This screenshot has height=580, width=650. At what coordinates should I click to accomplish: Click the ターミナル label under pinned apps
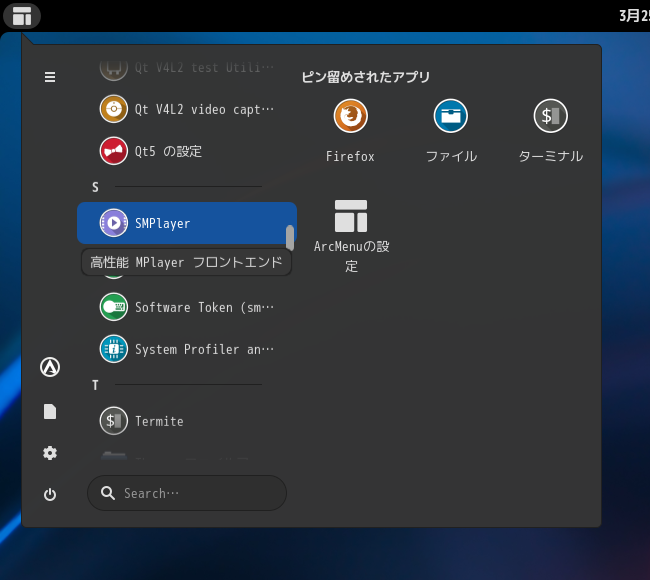point(551,156)
